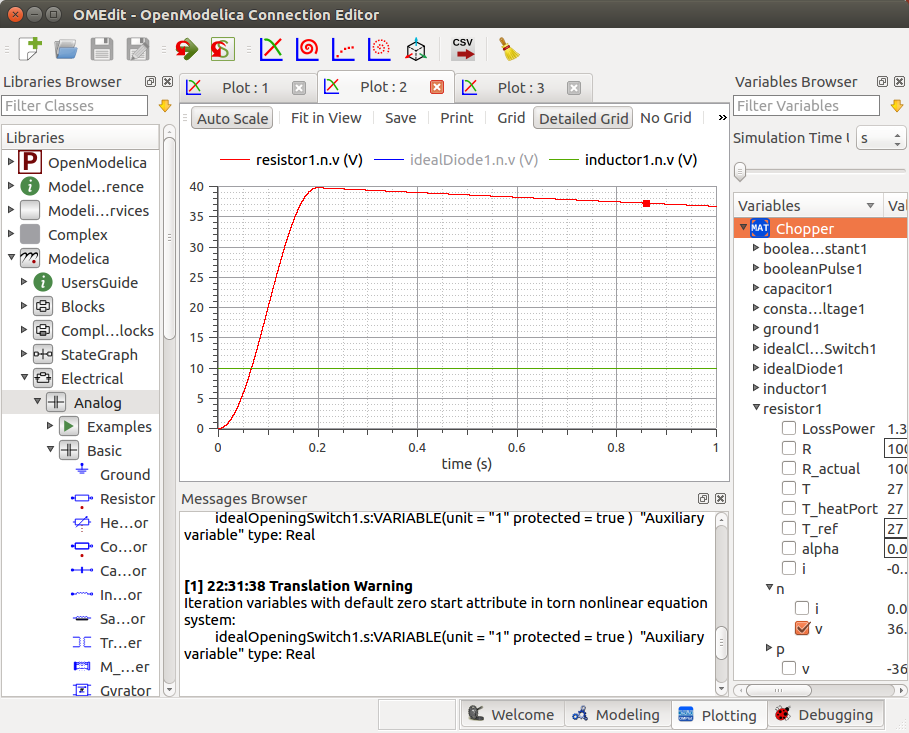The image size is (909, 733).
Task: Uncheck the n.v variable
Action: [x=802, y=628]
